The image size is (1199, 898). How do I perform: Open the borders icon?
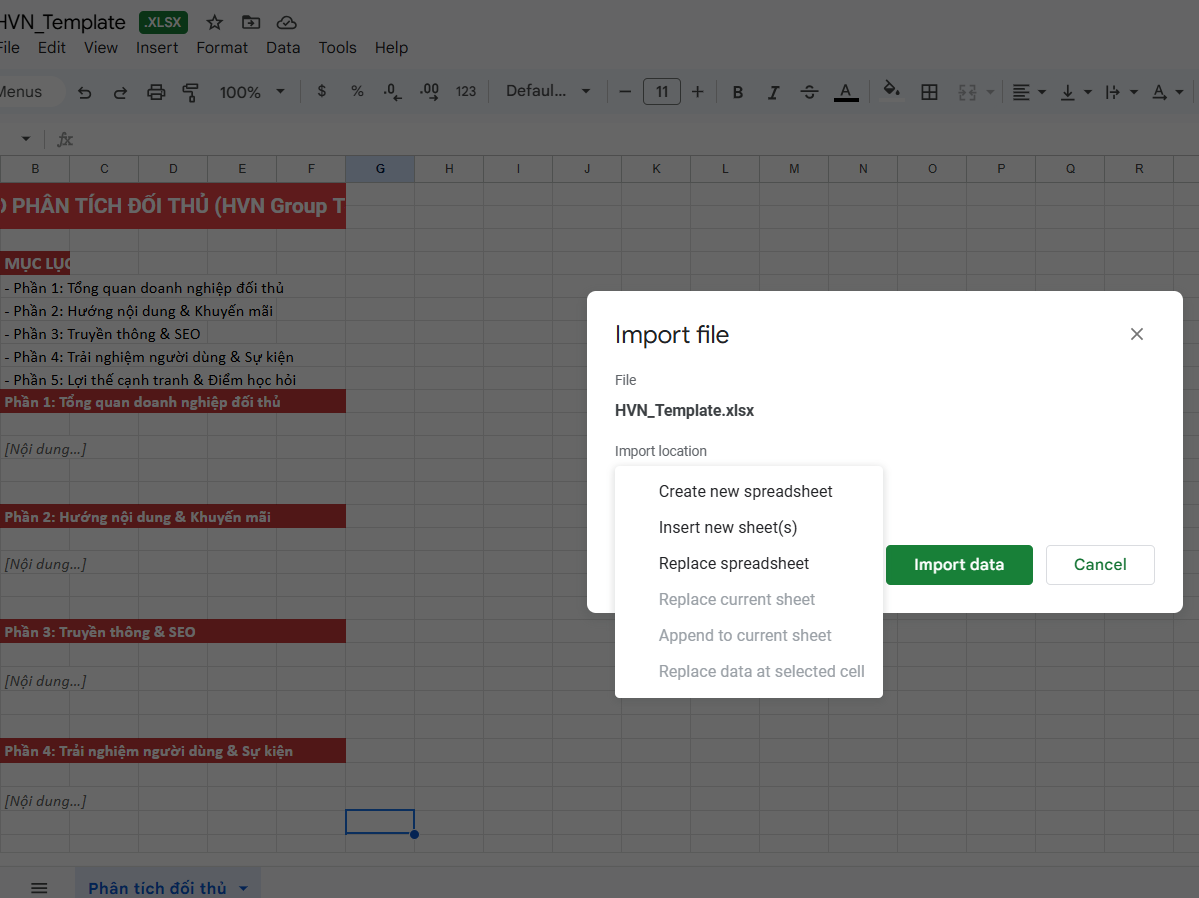point(929,93)
